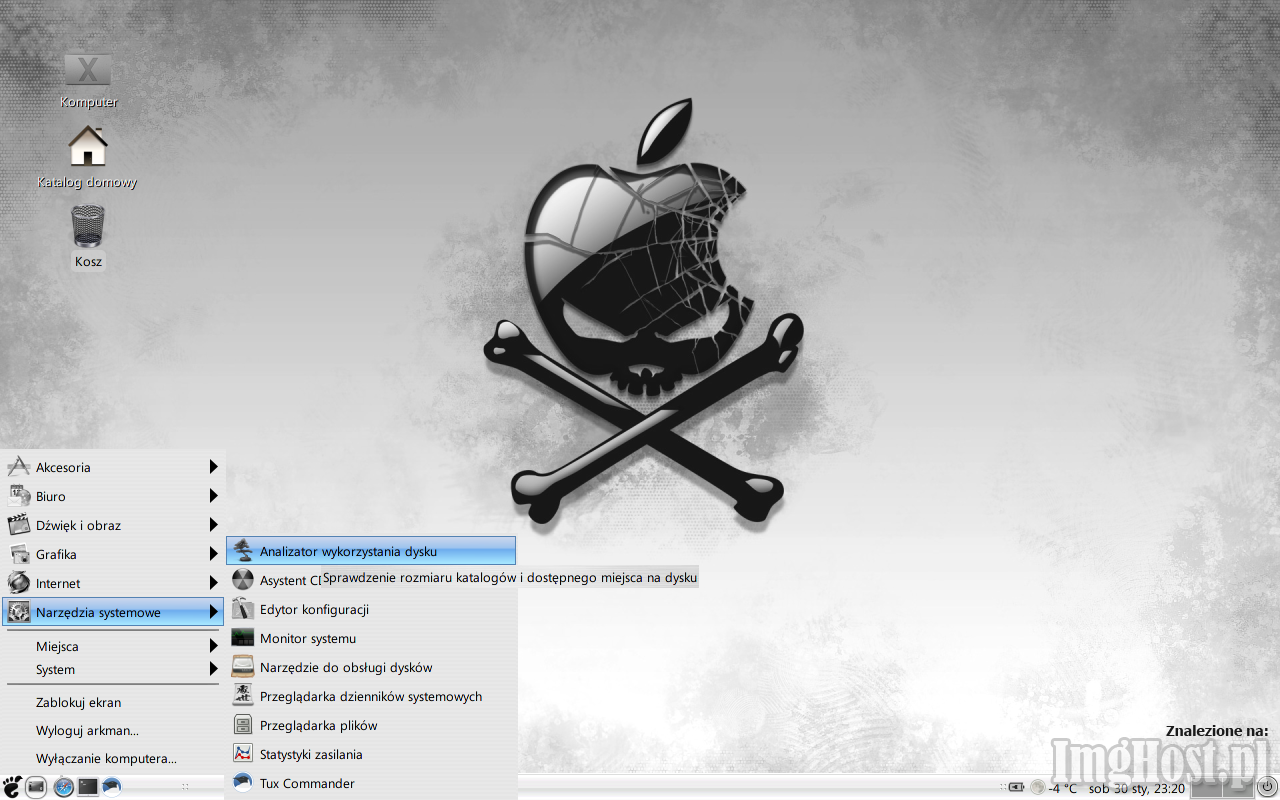Click the Statystyki zasilania icon

pyautogui.click(x=243, y=754)
